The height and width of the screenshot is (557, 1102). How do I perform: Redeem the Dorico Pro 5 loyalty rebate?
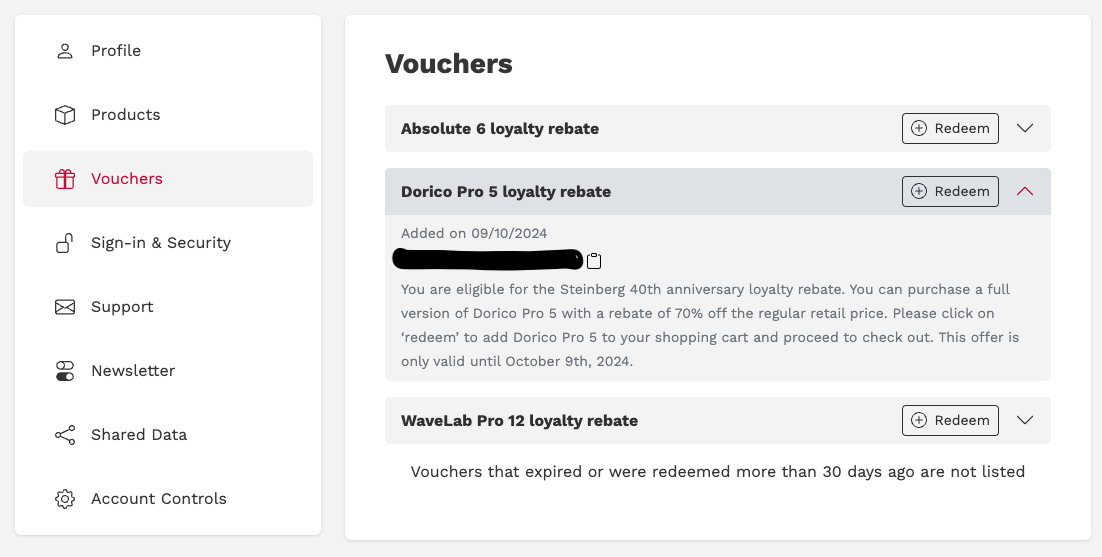[950, 191]
